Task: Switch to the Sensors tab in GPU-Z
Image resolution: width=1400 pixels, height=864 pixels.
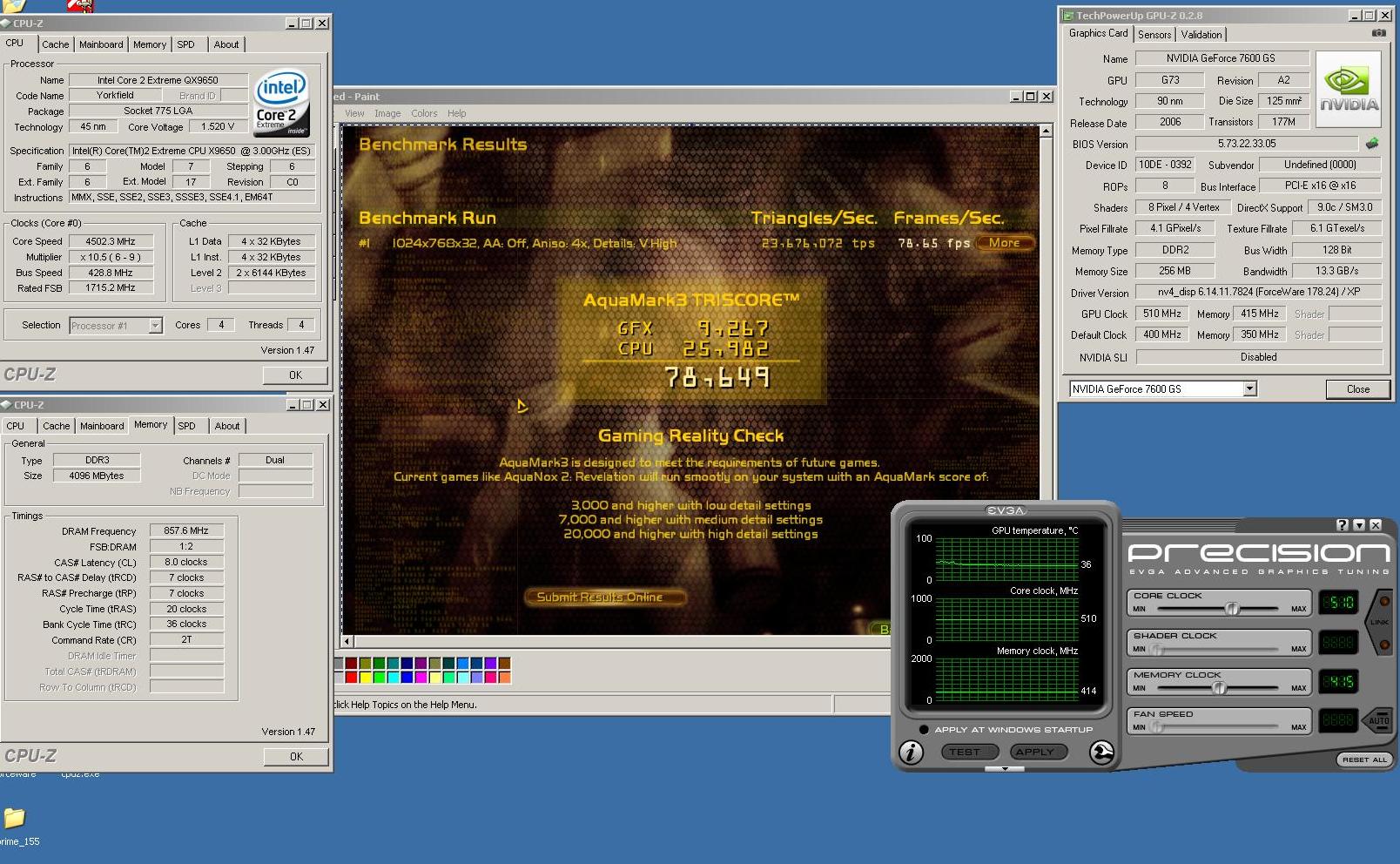Action: coord(1154,35)
